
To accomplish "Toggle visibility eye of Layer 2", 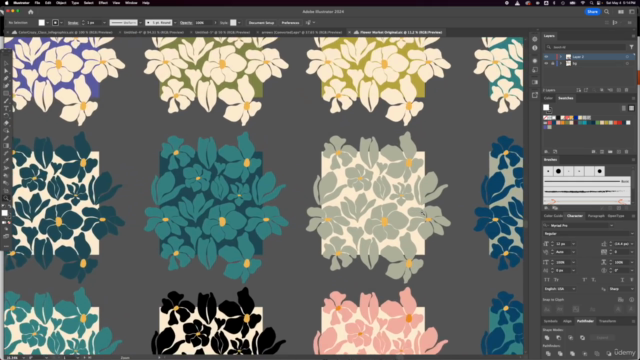I will 546,57.
